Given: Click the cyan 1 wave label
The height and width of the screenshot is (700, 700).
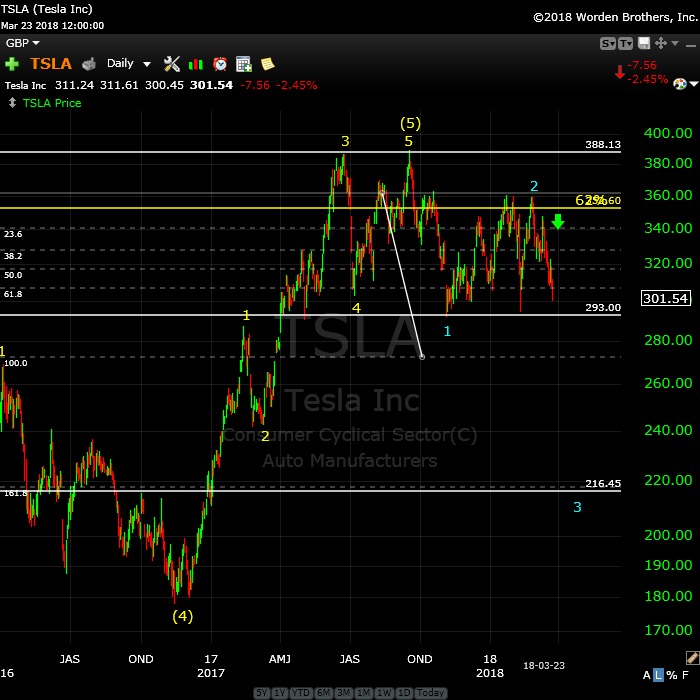Looking at the screenshot, I should [447, 331].
